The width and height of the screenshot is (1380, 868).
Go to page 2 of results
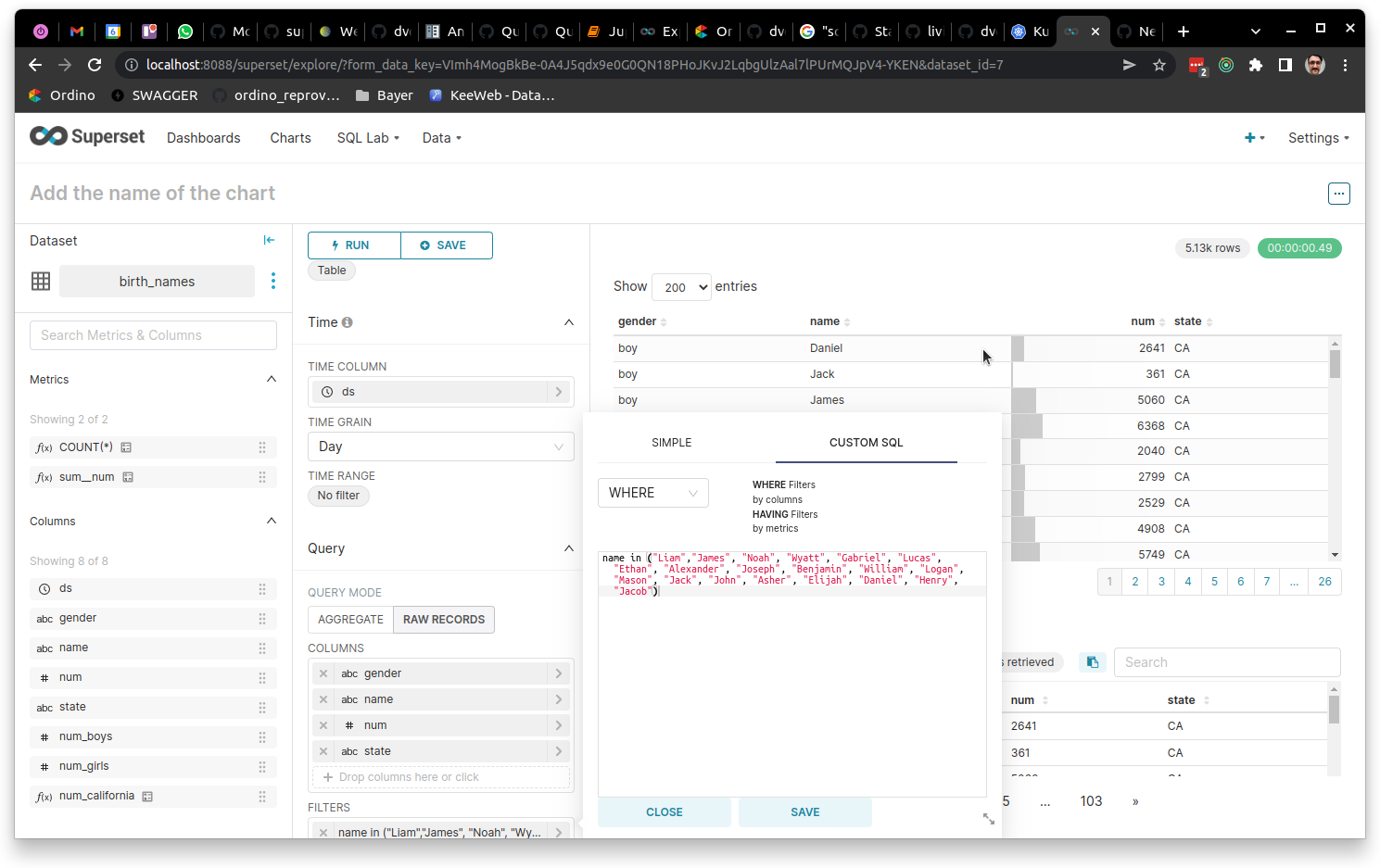[1135, 582]
